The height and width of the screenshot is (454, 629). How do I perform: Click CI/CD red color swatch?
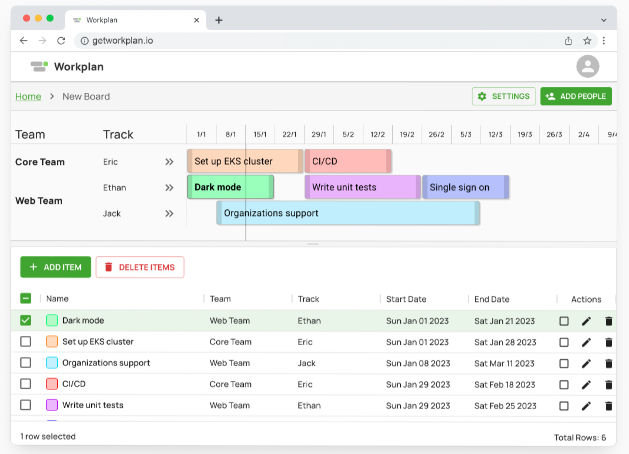coord(52,384)
